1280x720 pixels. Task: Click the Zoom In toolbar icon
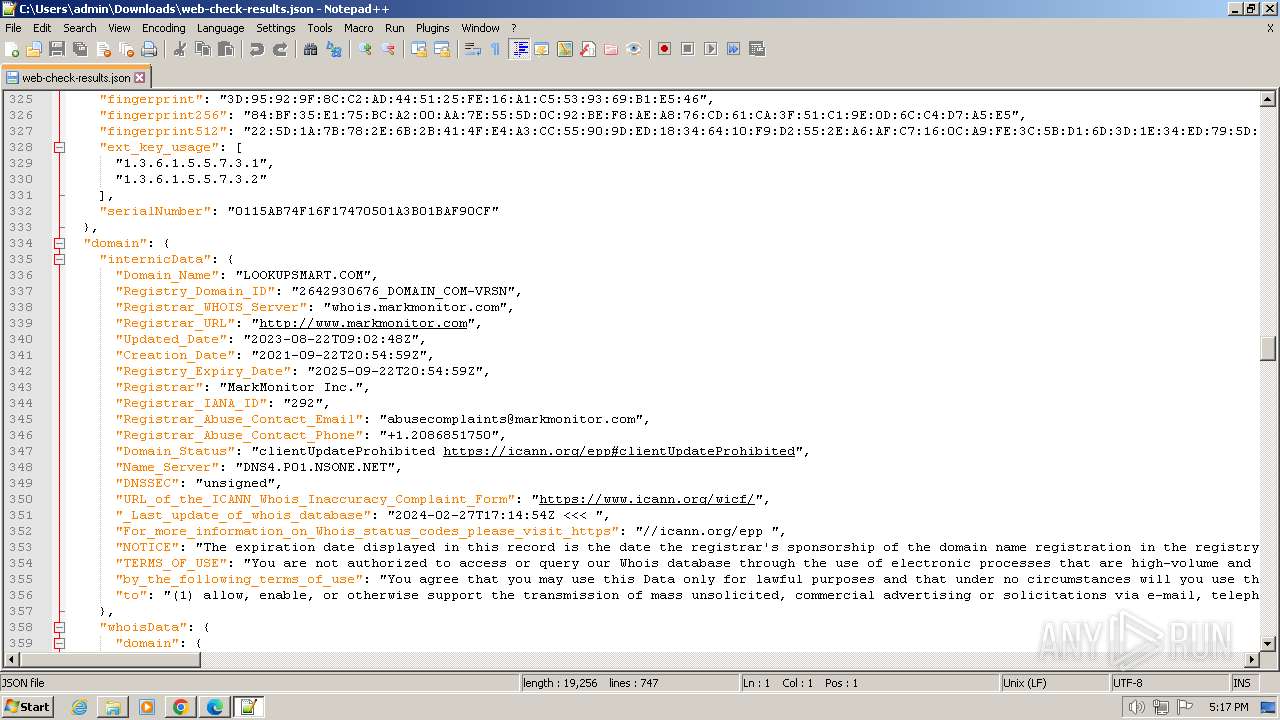point(365,49)
